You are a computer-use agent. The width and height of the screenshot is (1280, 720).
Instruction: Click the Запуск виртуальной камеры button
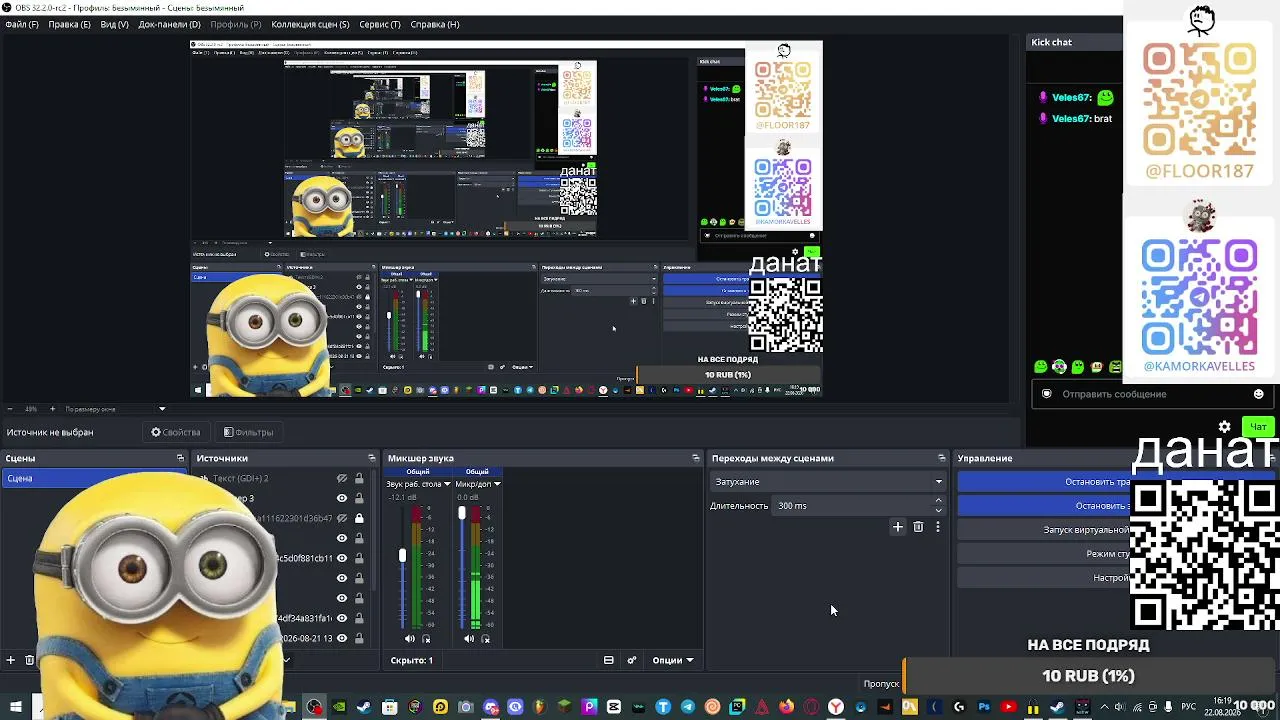[x=1044, y=530]
